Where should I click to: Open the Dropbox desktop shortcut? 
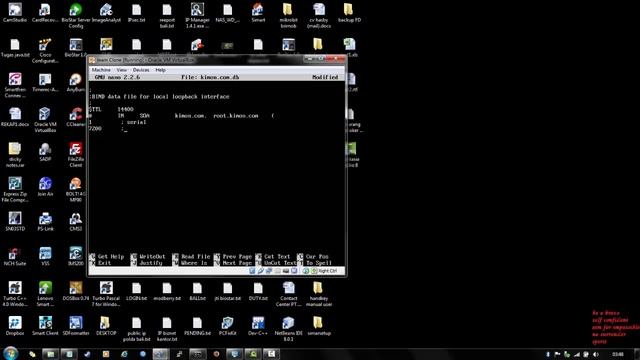click(x=15, y=326)
